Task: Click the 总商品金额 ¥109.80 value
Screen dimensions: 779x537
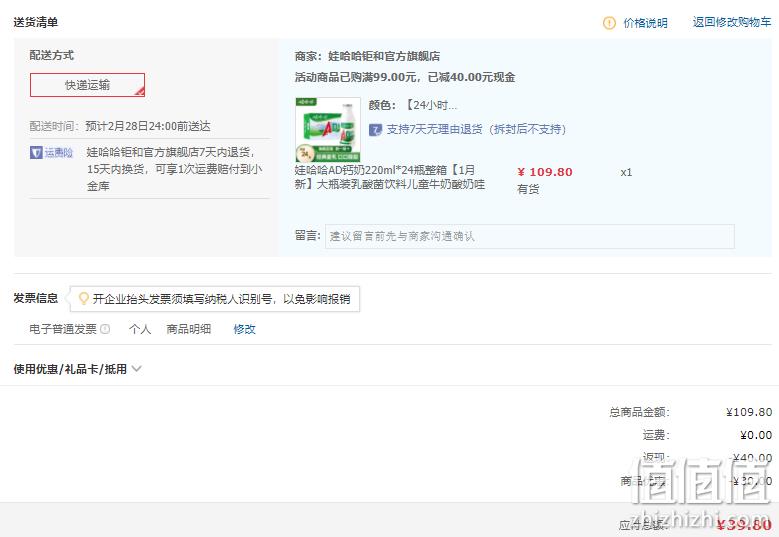Action: pos(749,412)
